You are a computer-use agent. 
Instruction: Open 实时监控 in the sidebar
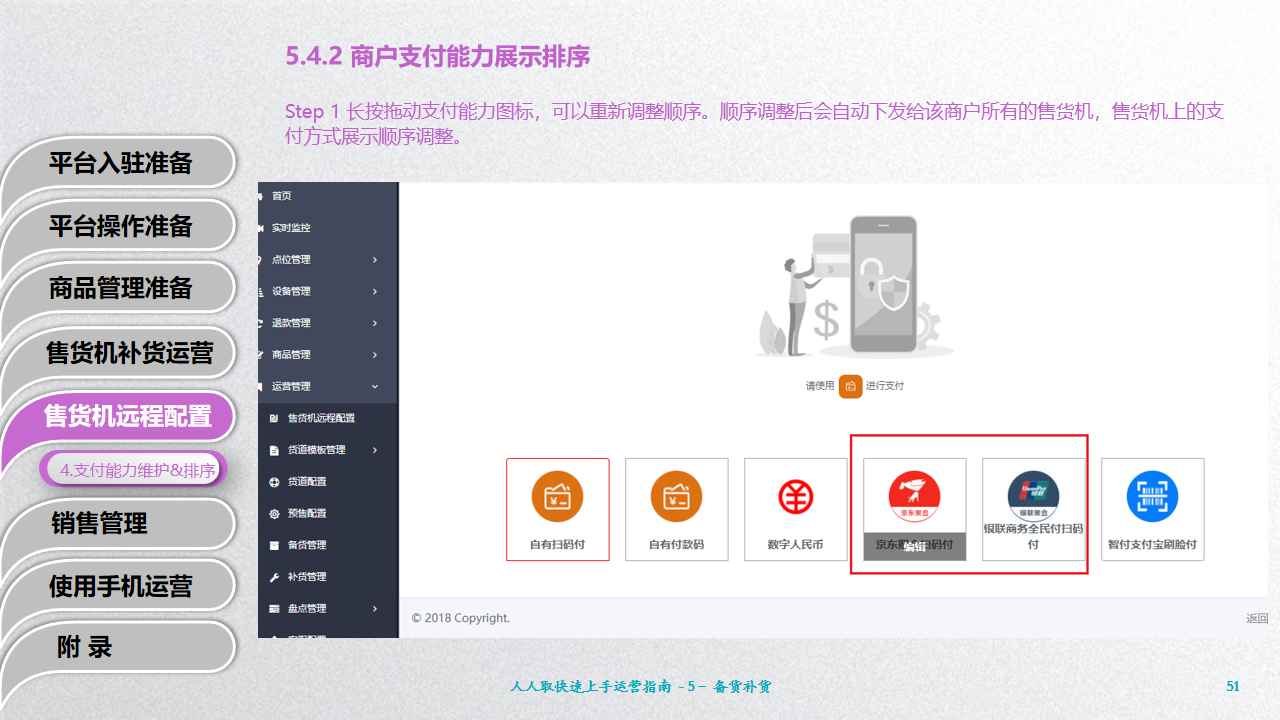(291, 228)
